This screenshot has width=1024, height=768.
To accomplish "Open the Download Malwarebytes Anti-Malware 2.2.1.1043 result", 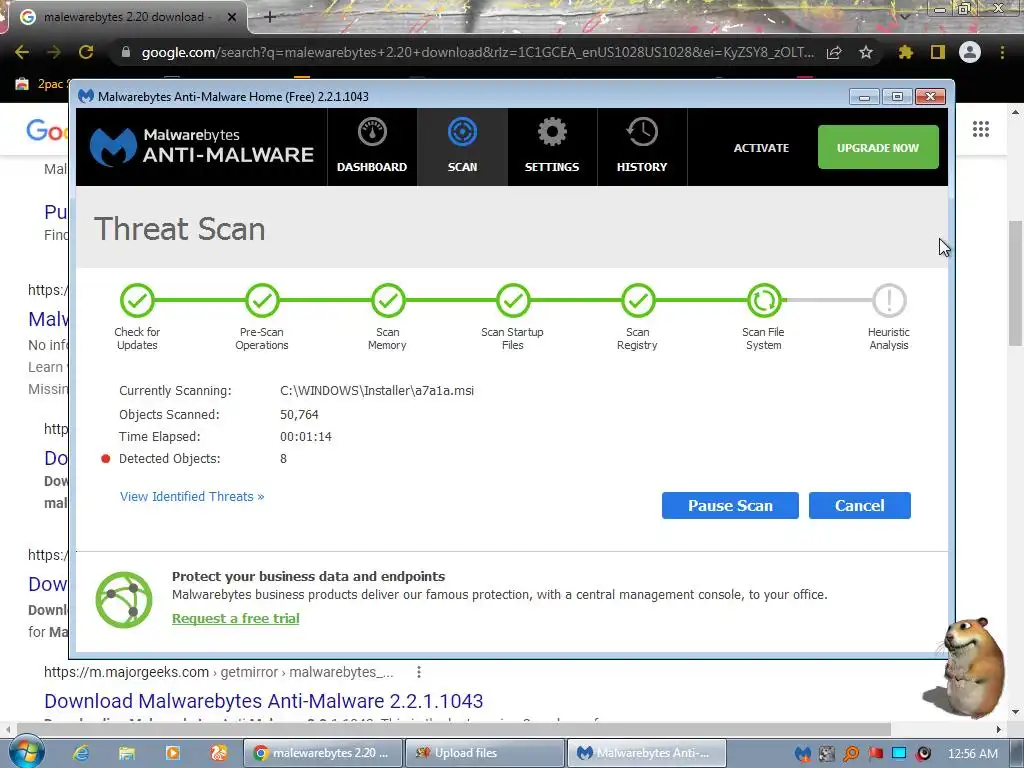I will (264, 701).
